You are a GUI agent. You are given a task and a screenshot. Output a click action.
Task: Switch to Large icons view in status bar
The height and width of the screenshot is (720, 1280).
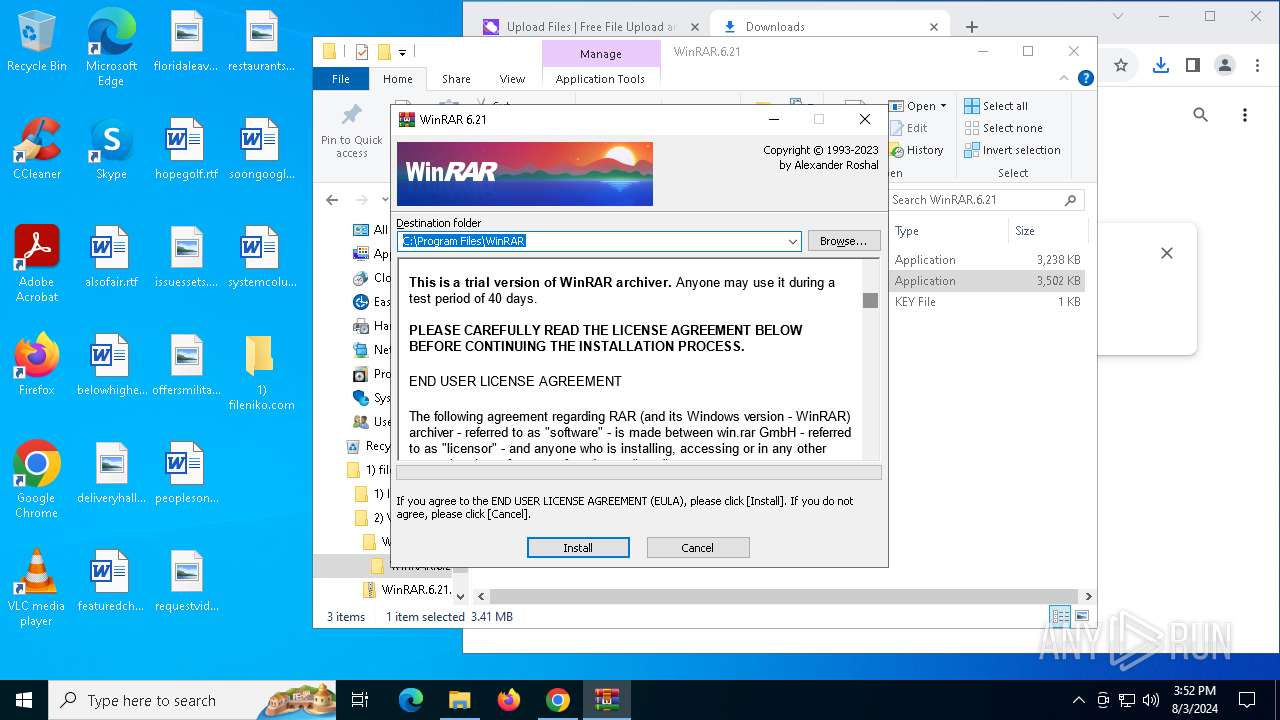1081,617
